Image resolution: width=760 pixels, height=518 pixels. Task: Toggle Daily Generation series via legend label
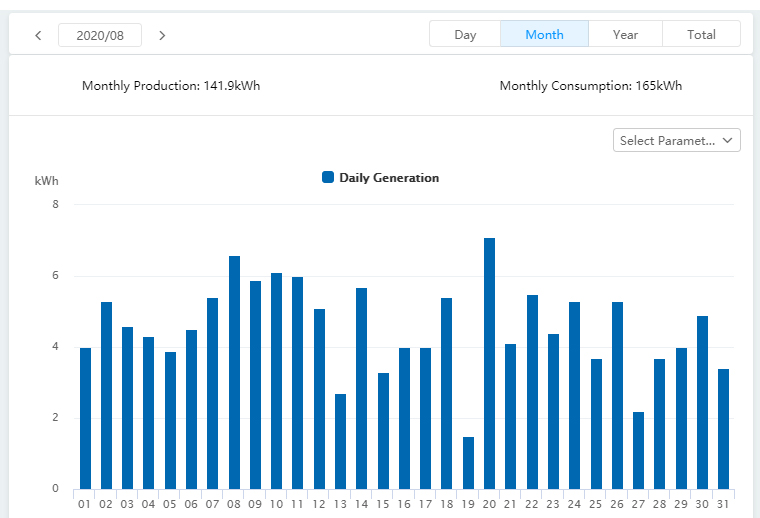tap(389, 178)
